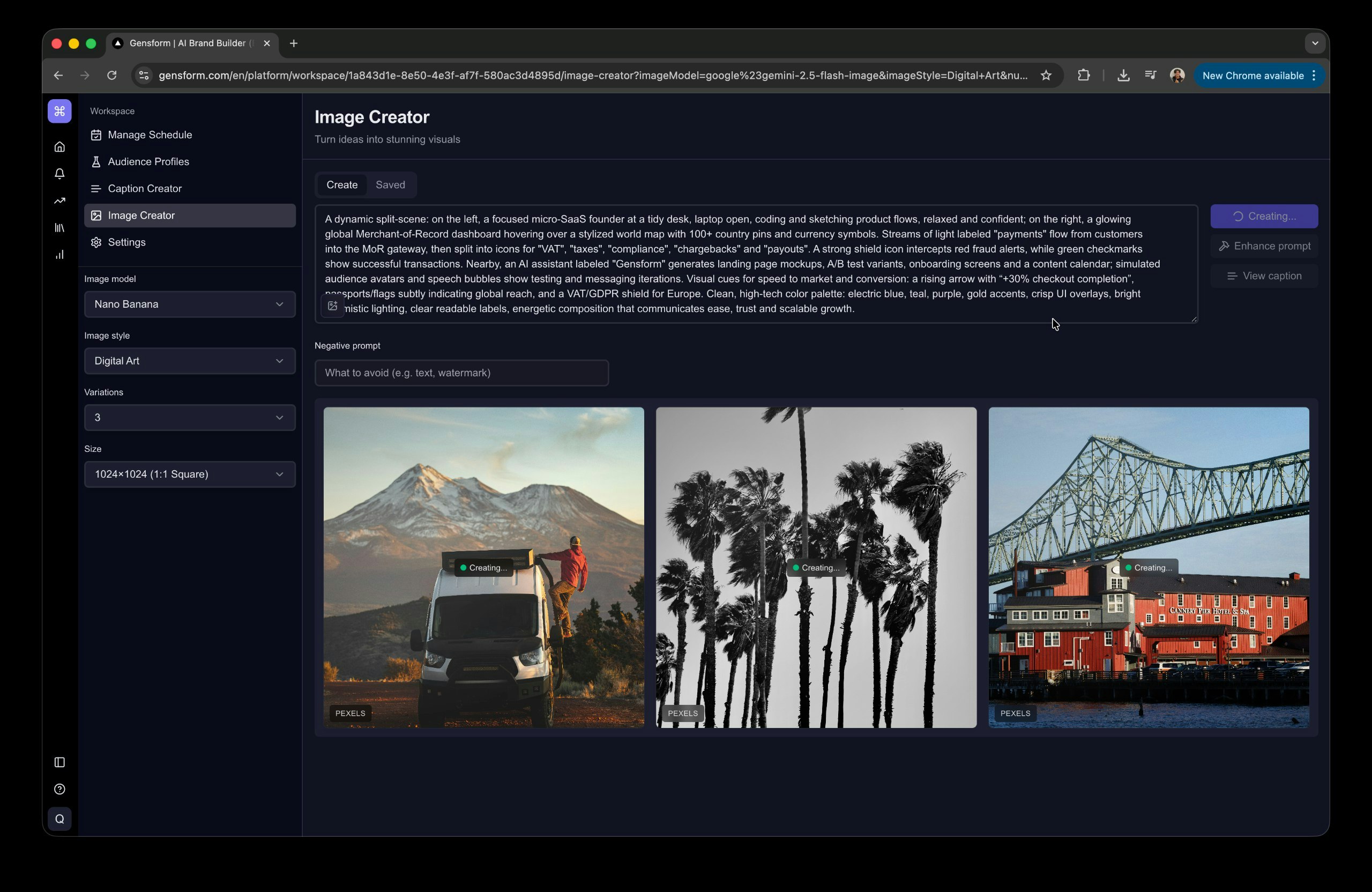Image resolution: width=1372 pixels, height=892 pixels.
Task: Open notifications via the bell icon
Action: pos(59,174)
